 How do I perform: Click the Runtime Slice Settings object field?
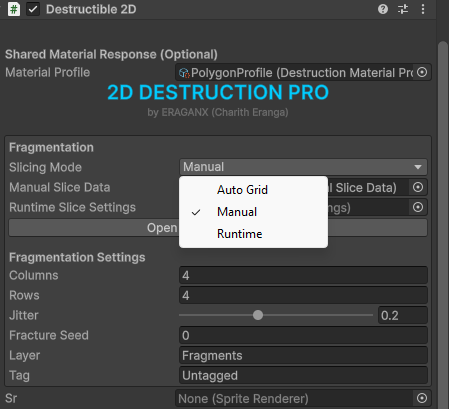point(303,207)
